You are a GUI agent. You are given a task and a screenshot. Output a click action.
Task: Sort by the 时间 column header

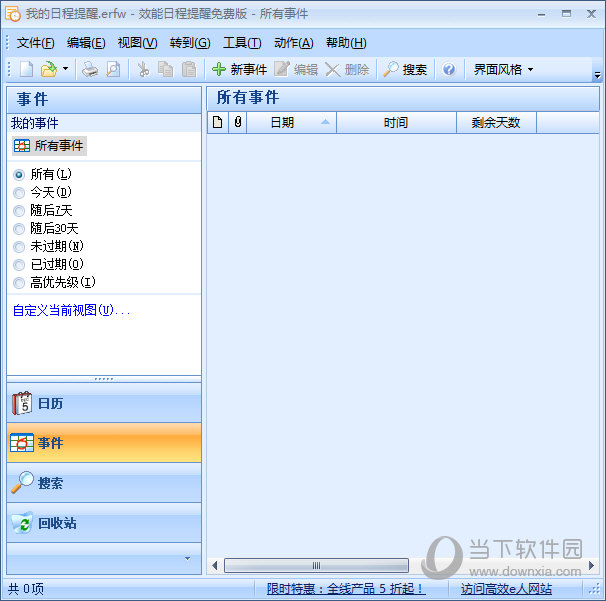396,123
